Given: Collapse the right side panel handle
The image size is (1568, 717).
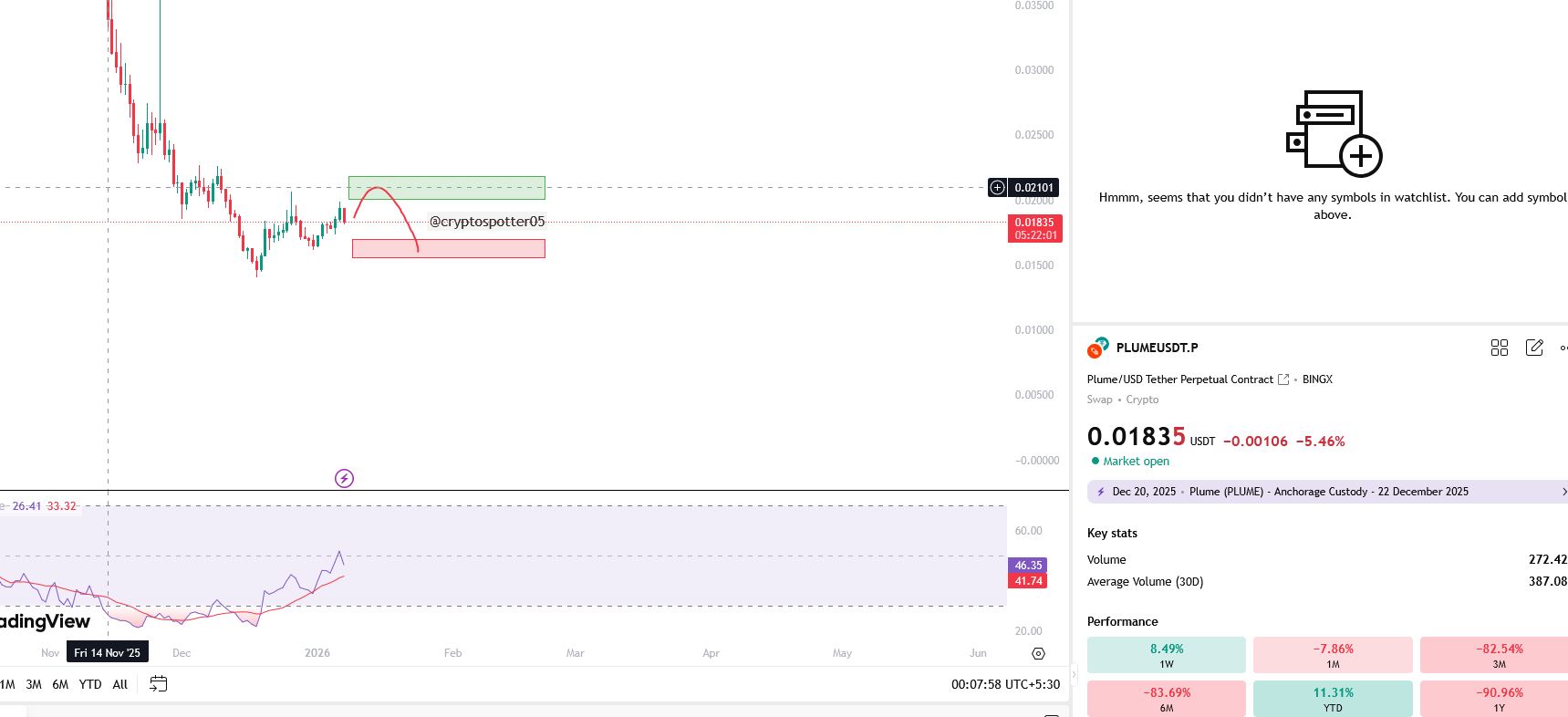Looking at the screenshot, I should pyautogui.click(x=1074, y=675).
